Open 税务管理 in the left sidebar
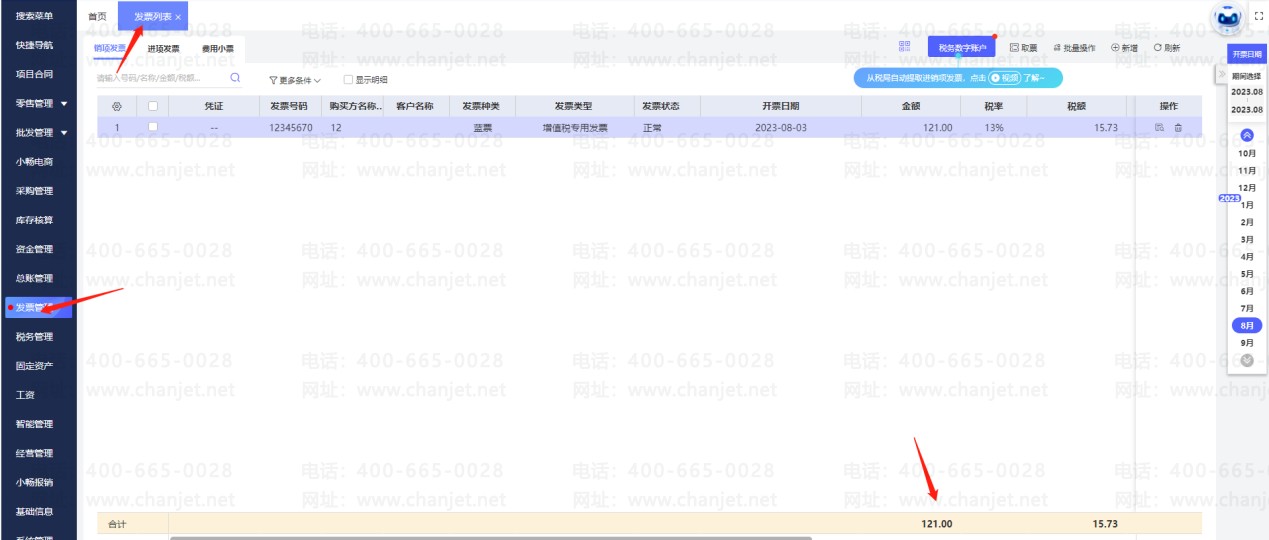 pyautogui.click(x=34, y=337)
